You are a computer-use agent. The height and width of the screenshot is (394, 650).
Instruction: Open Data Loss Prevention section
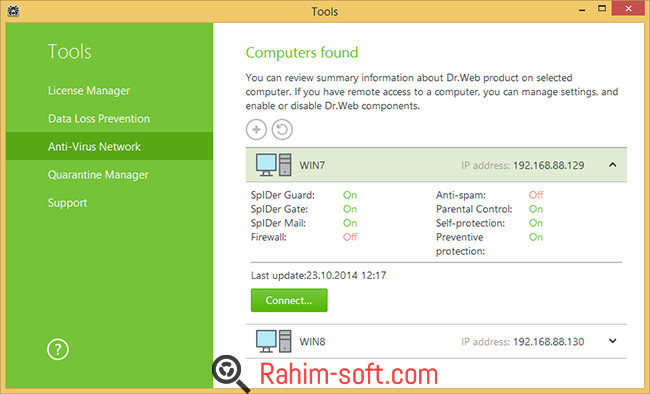pos(99,119)
